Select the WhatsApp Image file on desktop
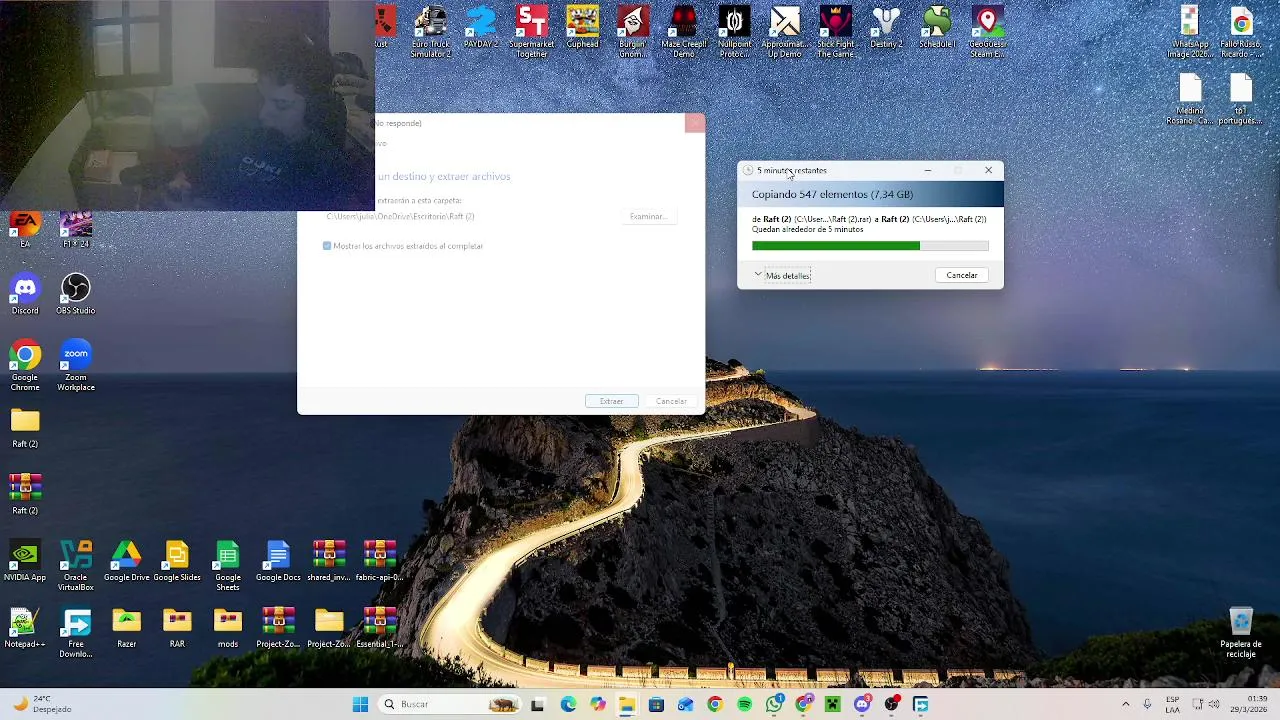The height and width of the screenshot is (720, 1280). pyautogui.click(x=1189, y=32)
